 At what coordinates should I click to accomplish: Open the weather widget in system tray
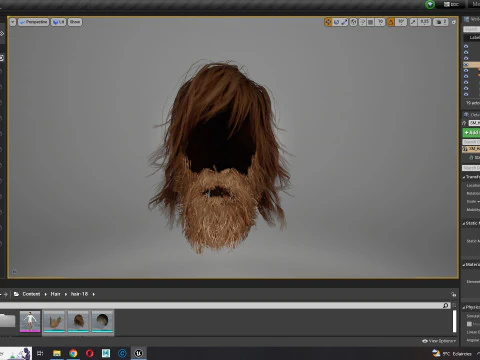pos(452,354)
